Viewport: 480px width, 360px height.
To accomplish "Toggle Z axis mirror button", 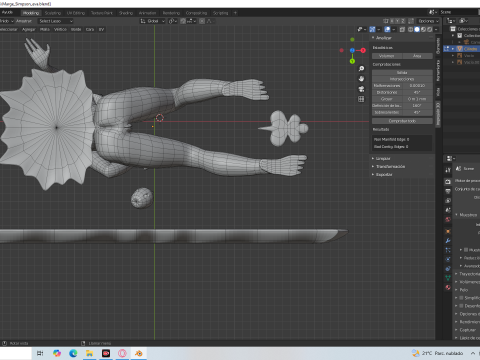I will [403, 21].
